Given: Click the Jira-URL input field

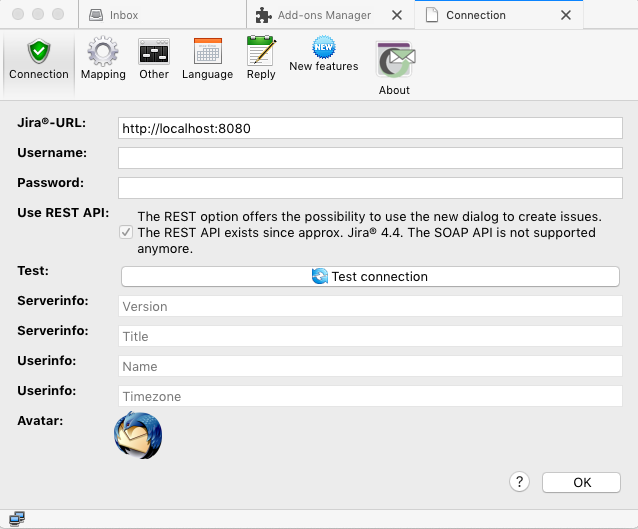Looking at the screenshot, I should tap(370, 128).
